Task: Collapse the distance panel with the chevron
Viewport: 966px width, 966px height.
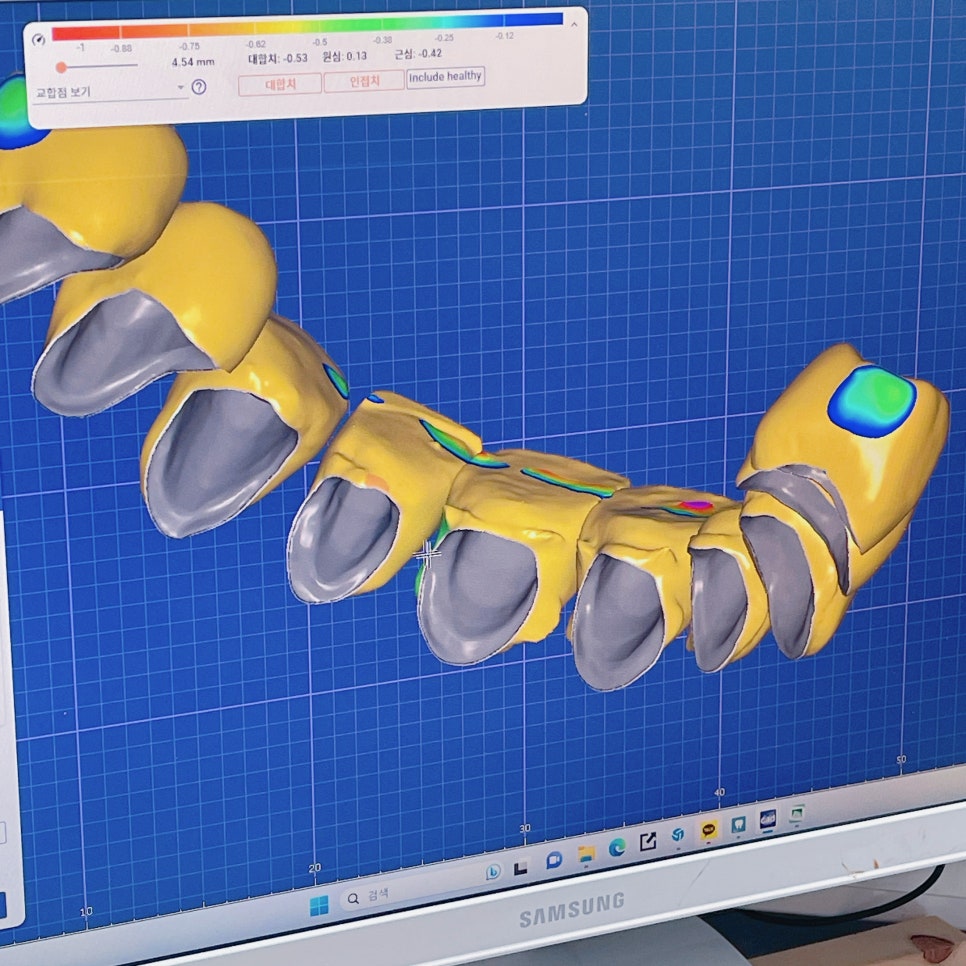Action: [x=573, y=25]
